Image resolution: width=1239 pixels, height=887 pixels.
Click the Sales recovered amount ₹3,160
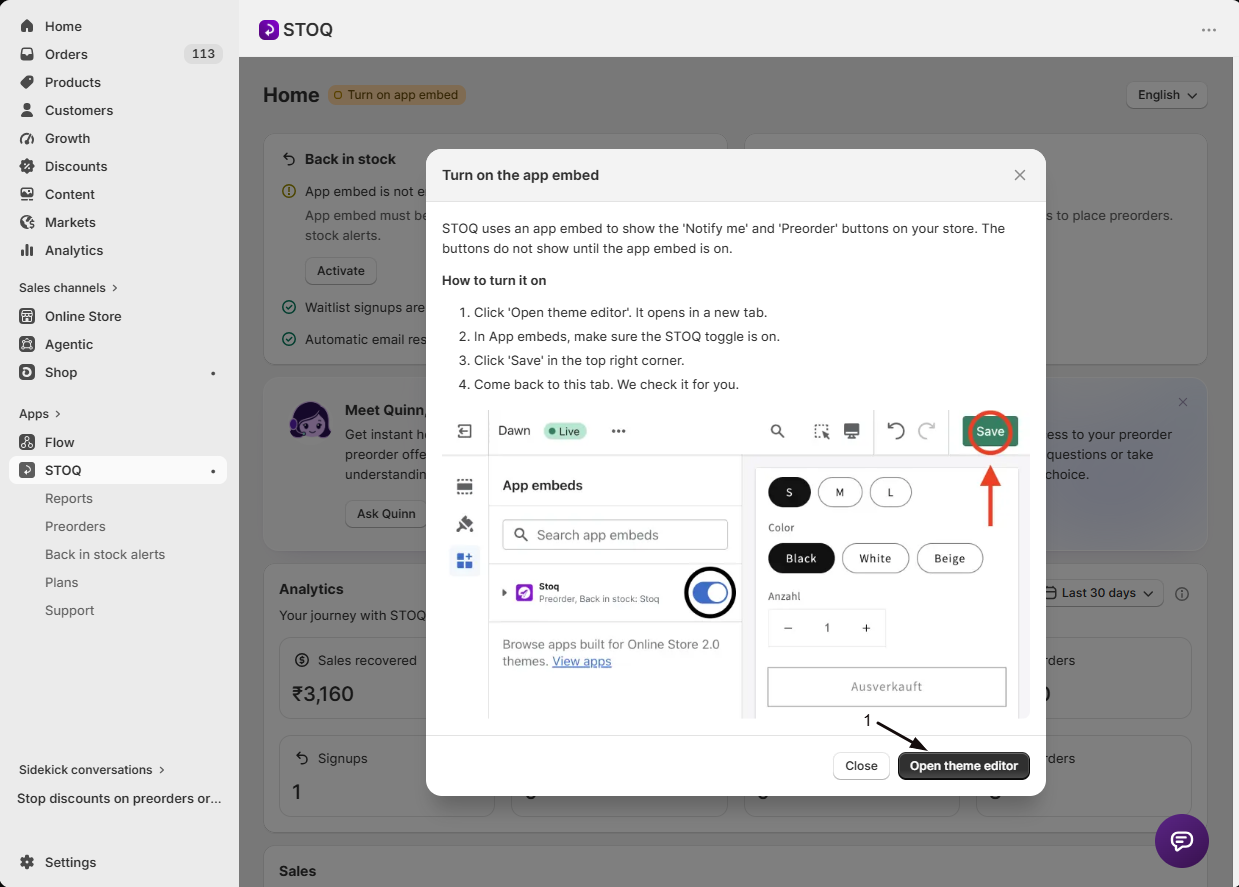click(x=323, y=694)
